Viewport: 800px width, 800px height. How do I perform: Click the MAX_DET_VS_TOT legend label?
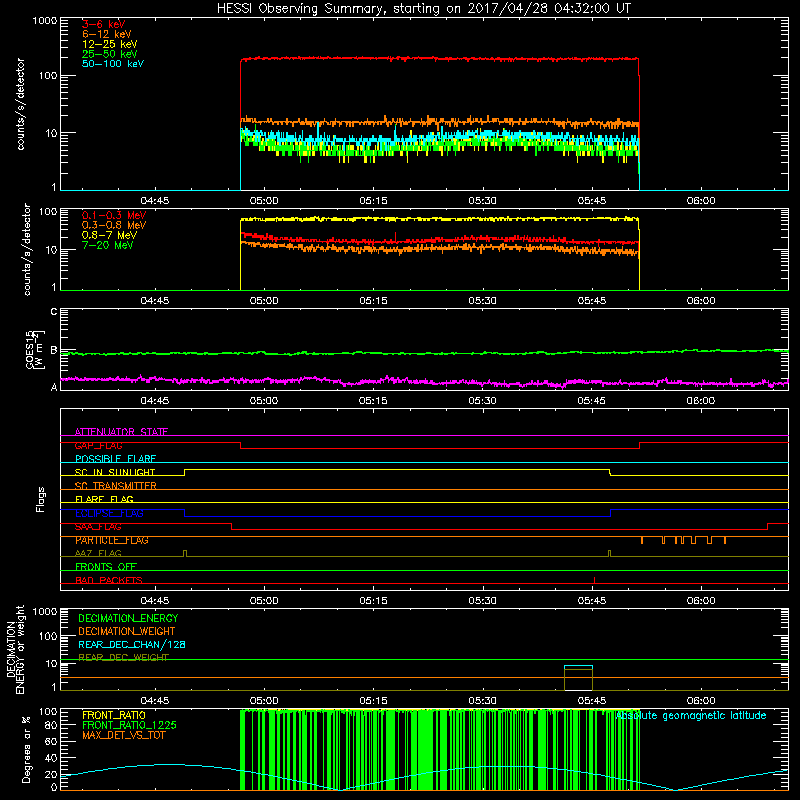(x=123, y=735)
